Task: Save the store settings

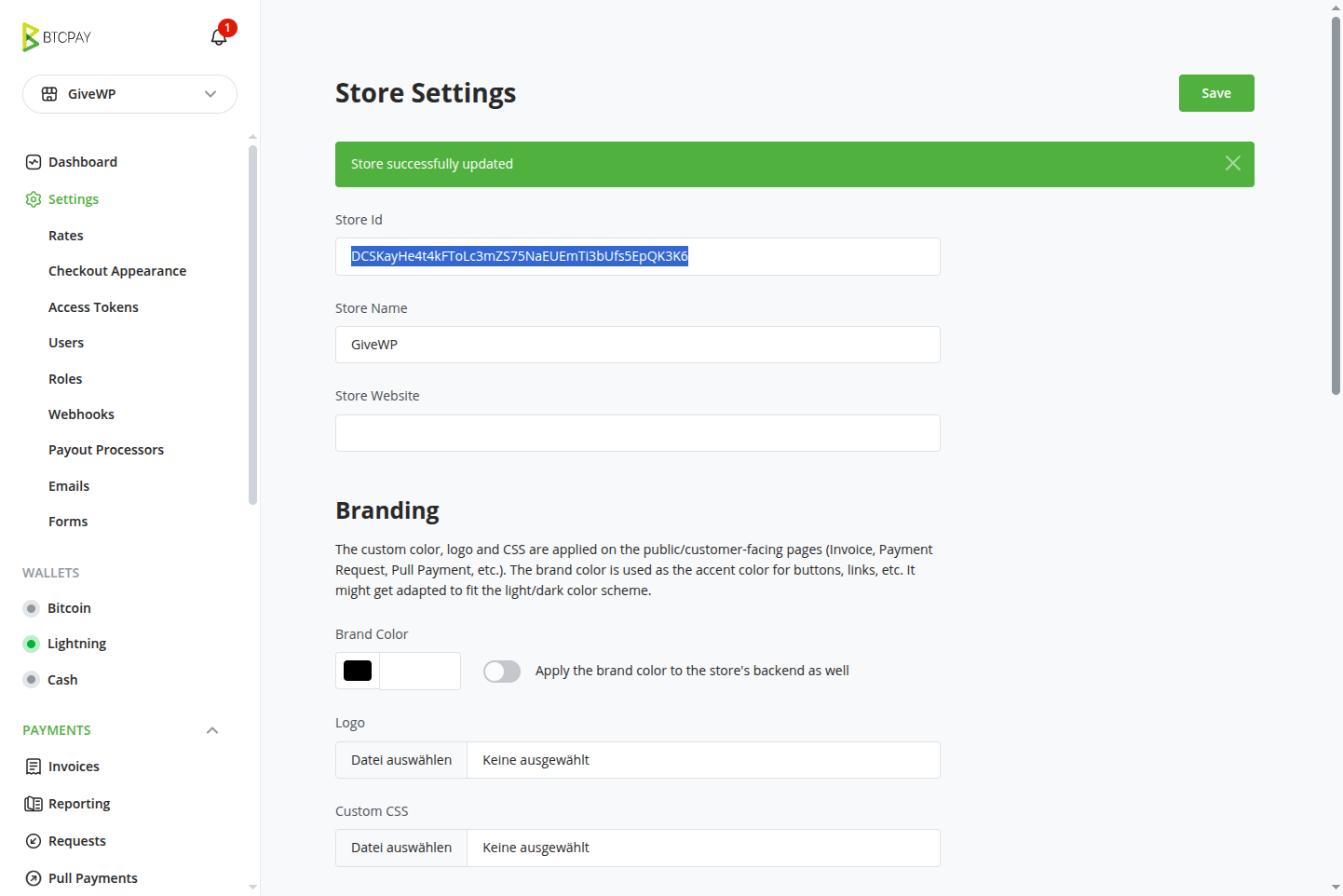Action: coord(1215,93)
